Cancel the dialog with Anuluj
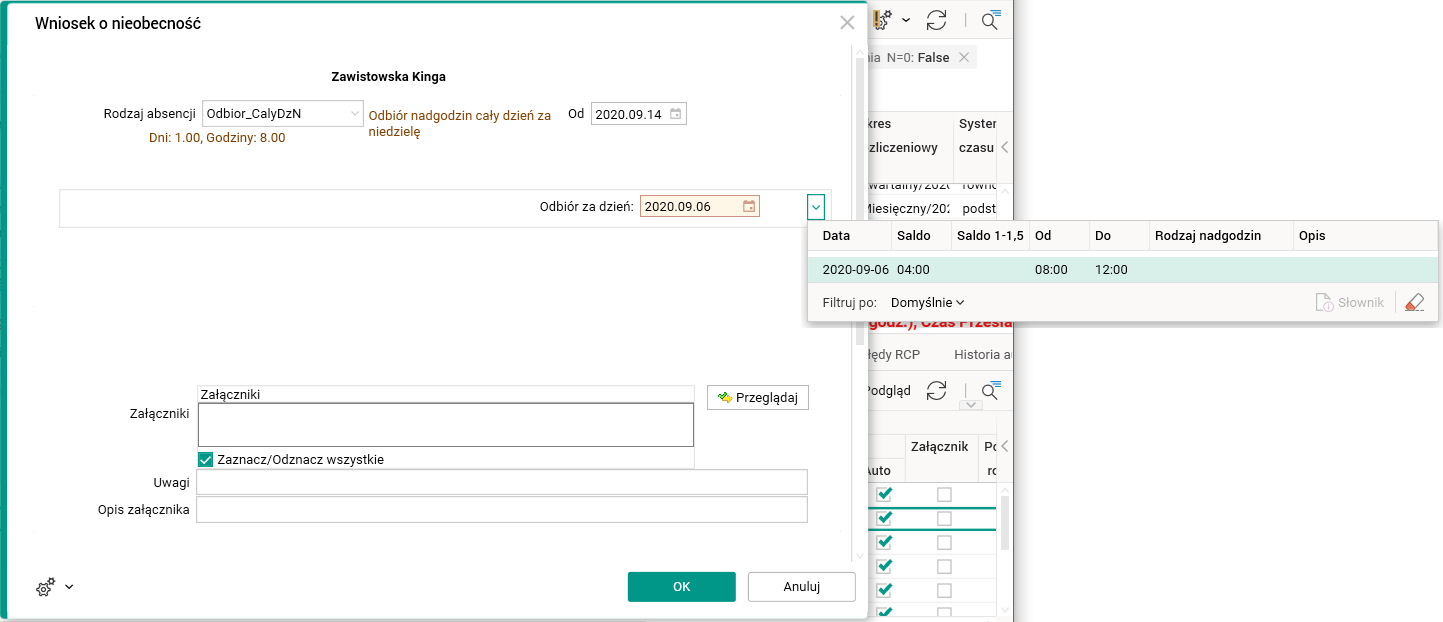 point(802,587)
